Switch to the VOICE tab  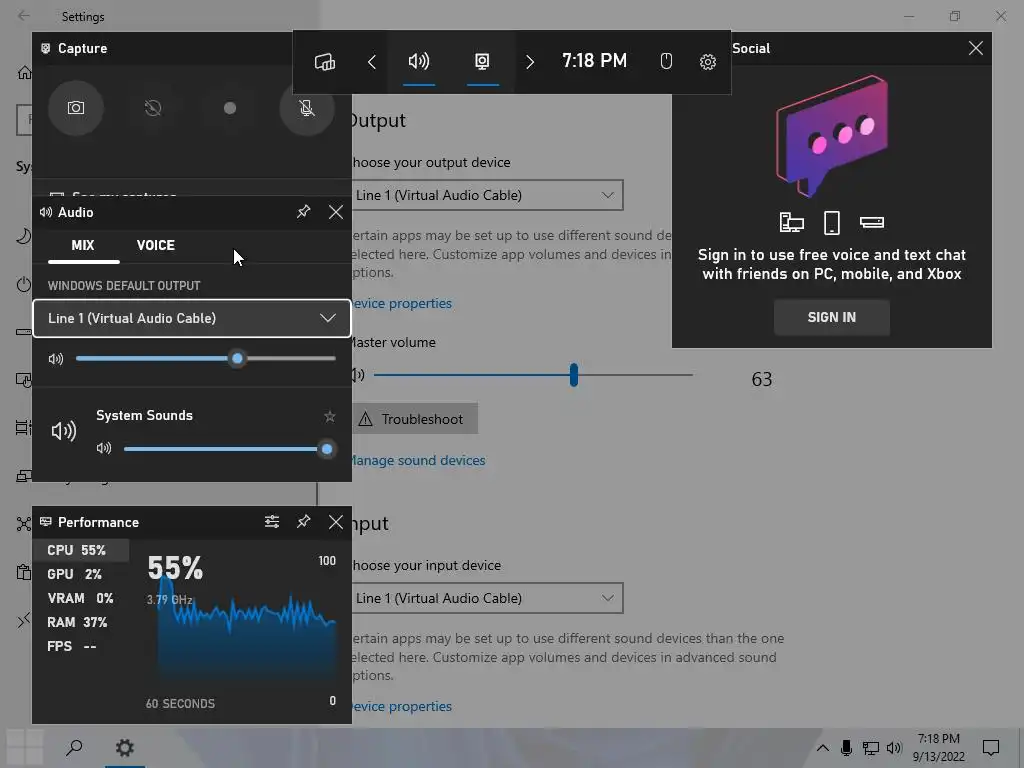155,246
